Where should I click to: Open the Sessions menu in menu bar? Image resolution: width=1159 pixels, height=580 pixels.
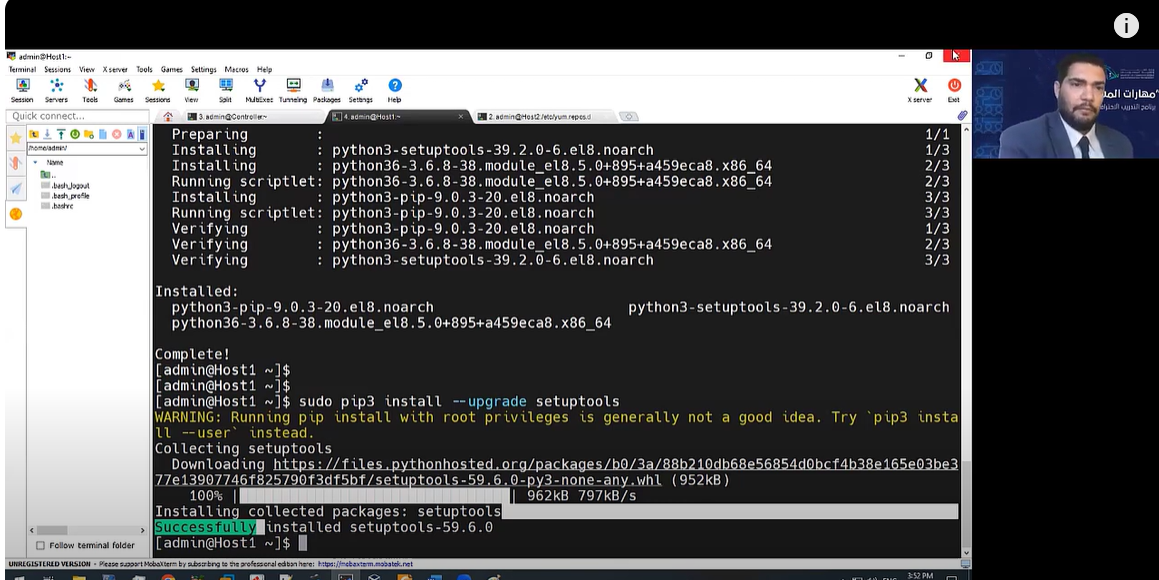tap(57, 70)
